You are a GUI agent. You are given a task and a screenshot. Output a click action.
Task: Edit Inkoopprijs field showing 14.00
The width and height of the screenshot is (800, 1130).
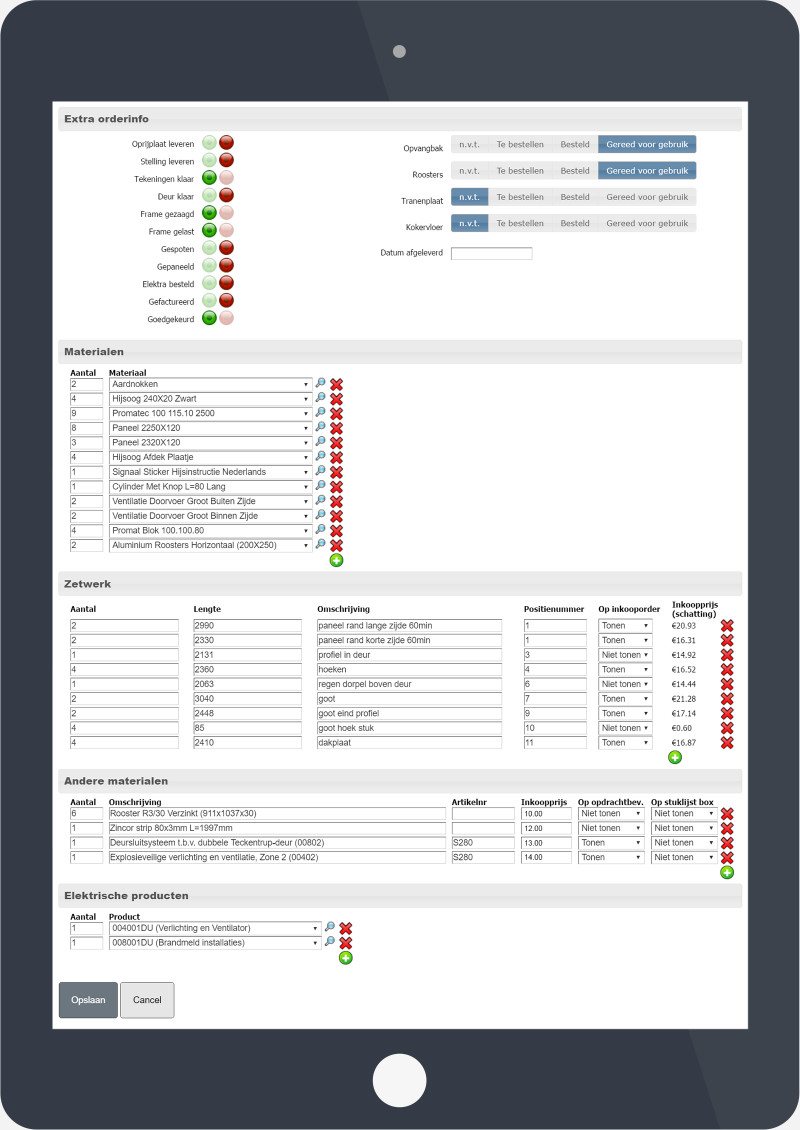[546, 858]
